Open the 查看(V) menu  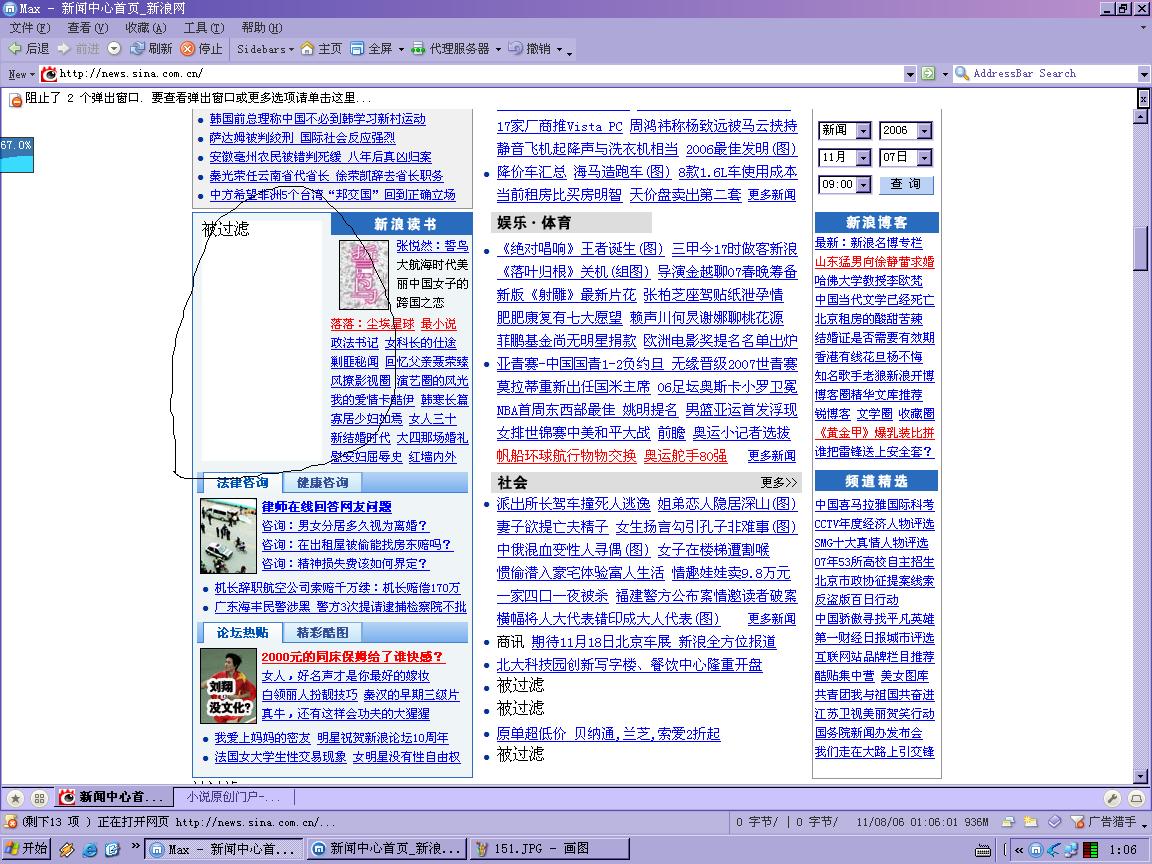point(87,28)
